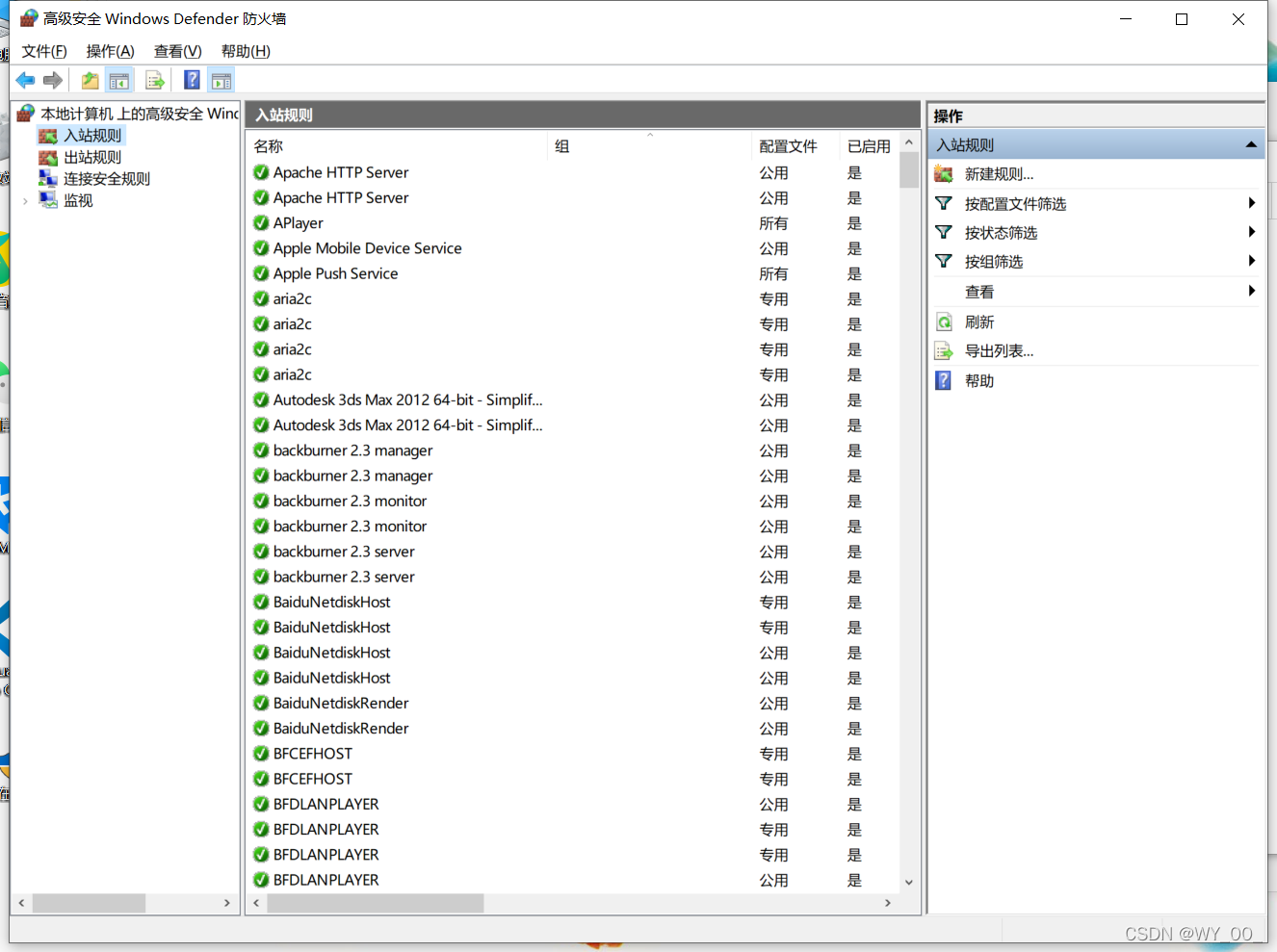Sort by the 已启用 column header

coord(869,146)
